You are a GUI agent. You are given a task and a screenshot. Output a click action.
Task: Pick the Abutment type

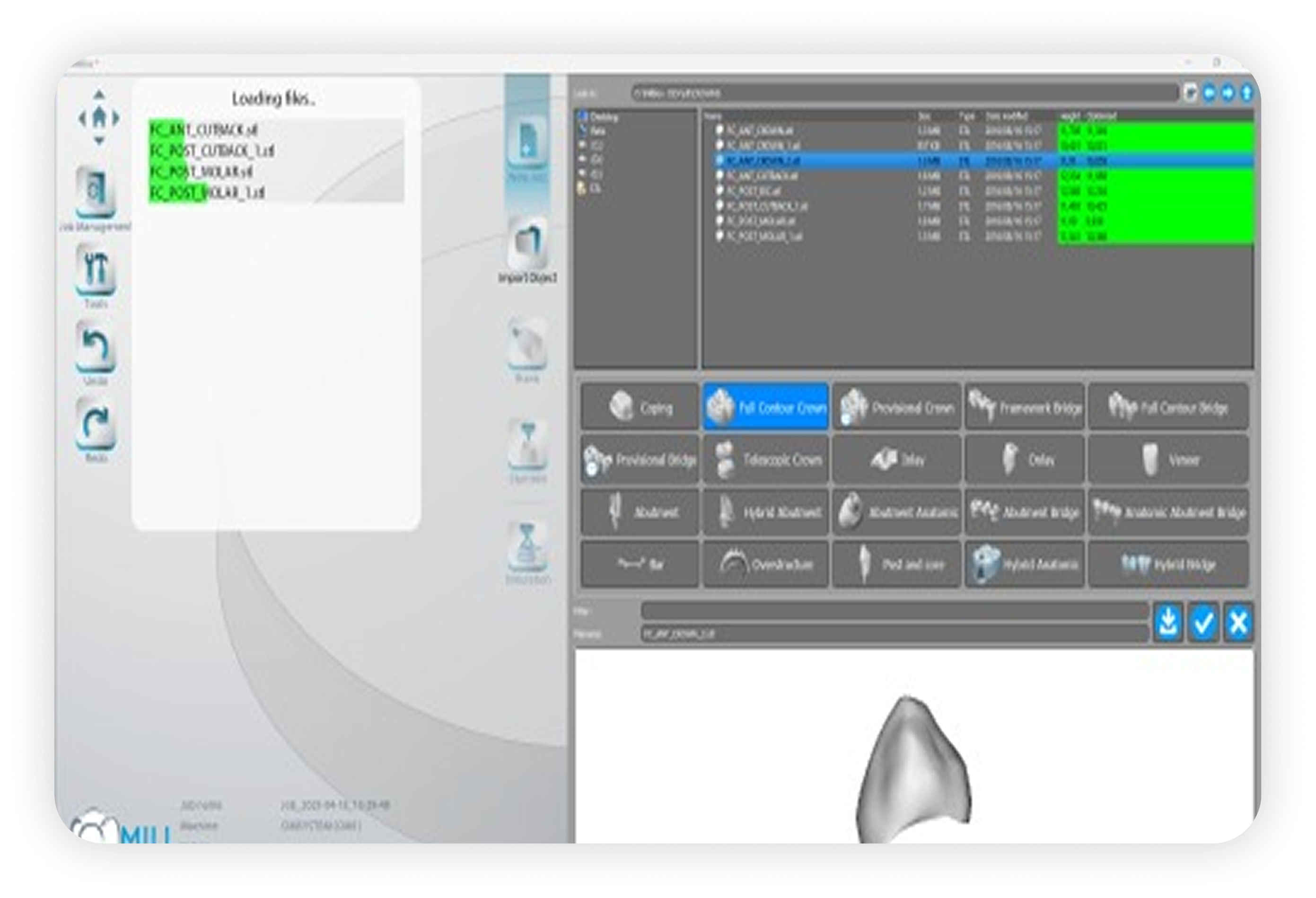pos(639,512)
